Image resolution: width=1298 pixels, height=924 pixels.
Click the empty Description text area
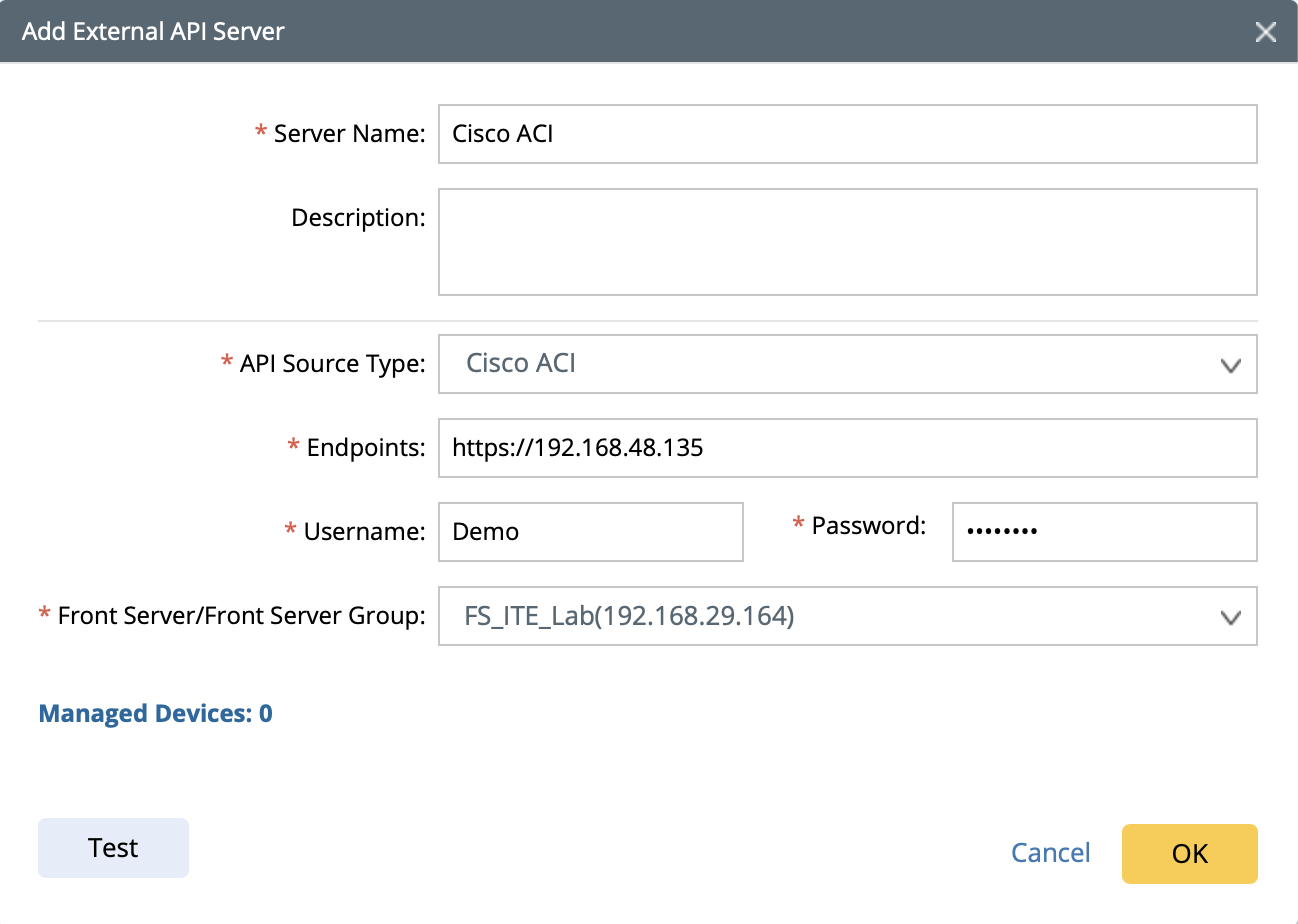pyautogui.click(x=847, y=241)
